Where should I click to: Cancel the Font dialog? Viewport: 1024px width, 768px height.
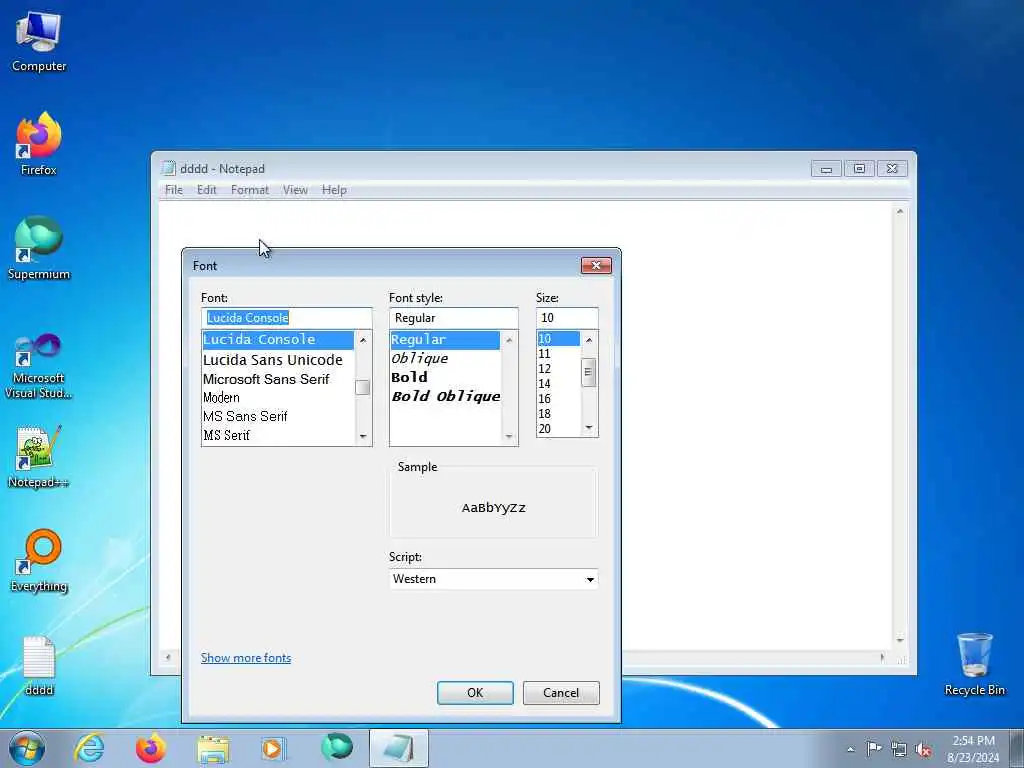(561, 693)
